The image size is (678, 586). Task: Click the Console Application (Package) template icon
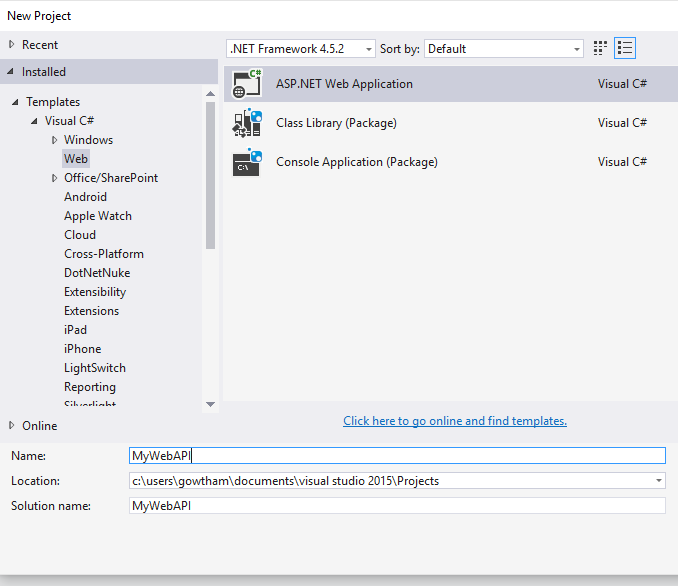tap(247, 162)
